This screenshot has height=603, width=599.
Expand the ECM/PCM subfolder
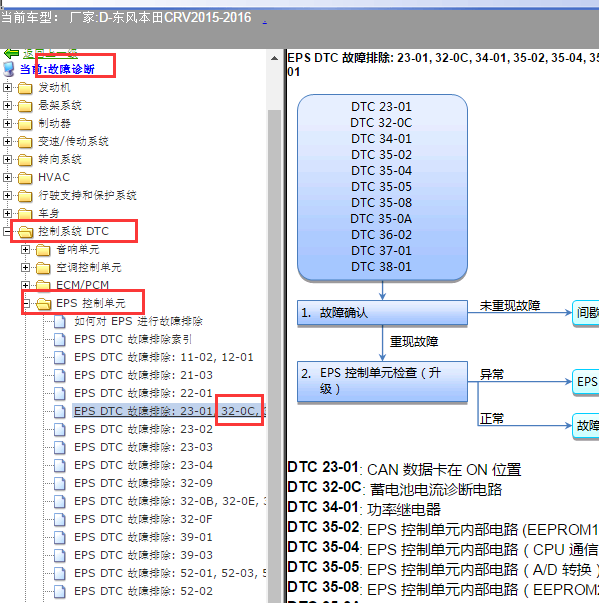pyautogui.click(x=25, y=285)
